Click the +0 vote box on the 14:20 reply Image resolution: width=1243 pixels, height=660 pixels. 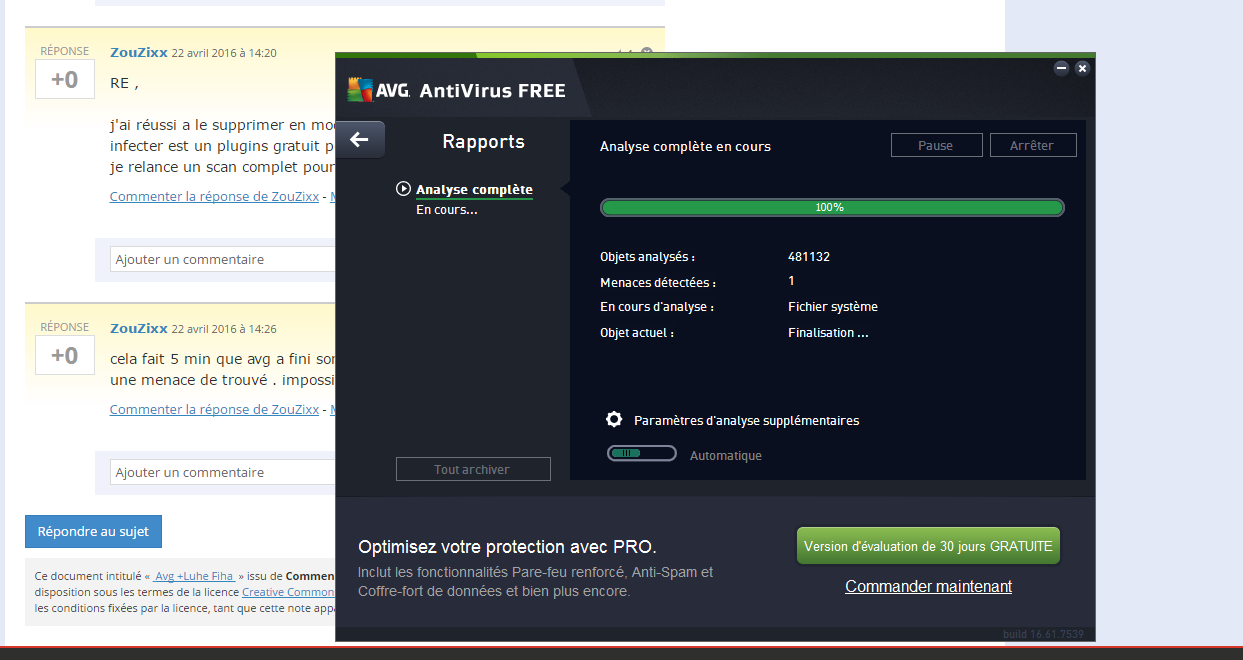(x=65, y=79)
